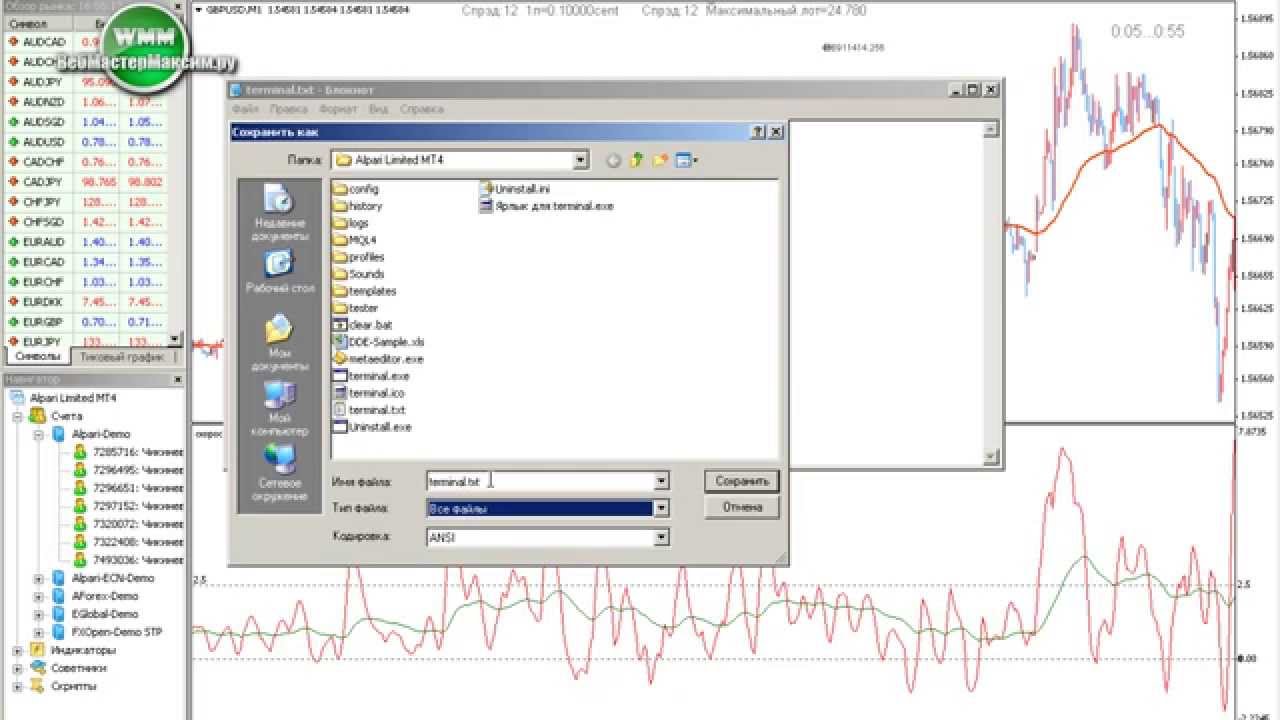Open the Вид menu in Notepad
The image size is (1280, 720).
coord(378,109)
